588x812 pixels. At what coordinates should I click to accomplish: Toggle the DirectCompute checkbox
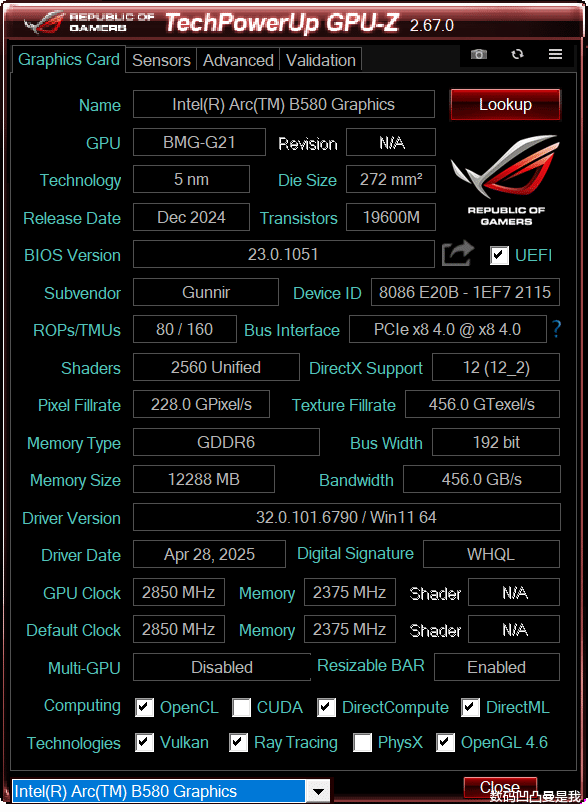326,707
